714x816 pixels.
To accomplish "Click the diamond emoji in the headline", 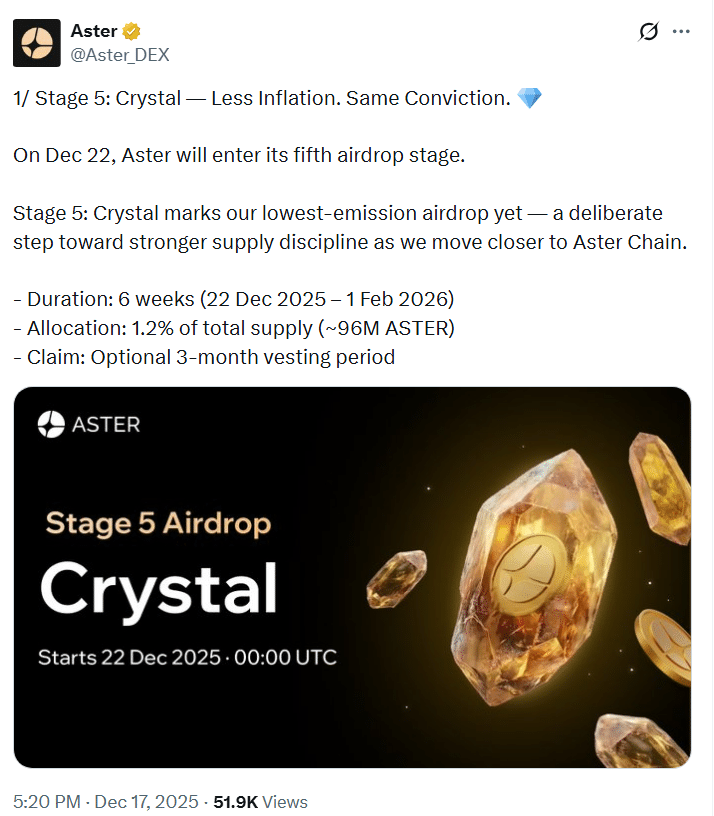I will (x=529, y=97).
